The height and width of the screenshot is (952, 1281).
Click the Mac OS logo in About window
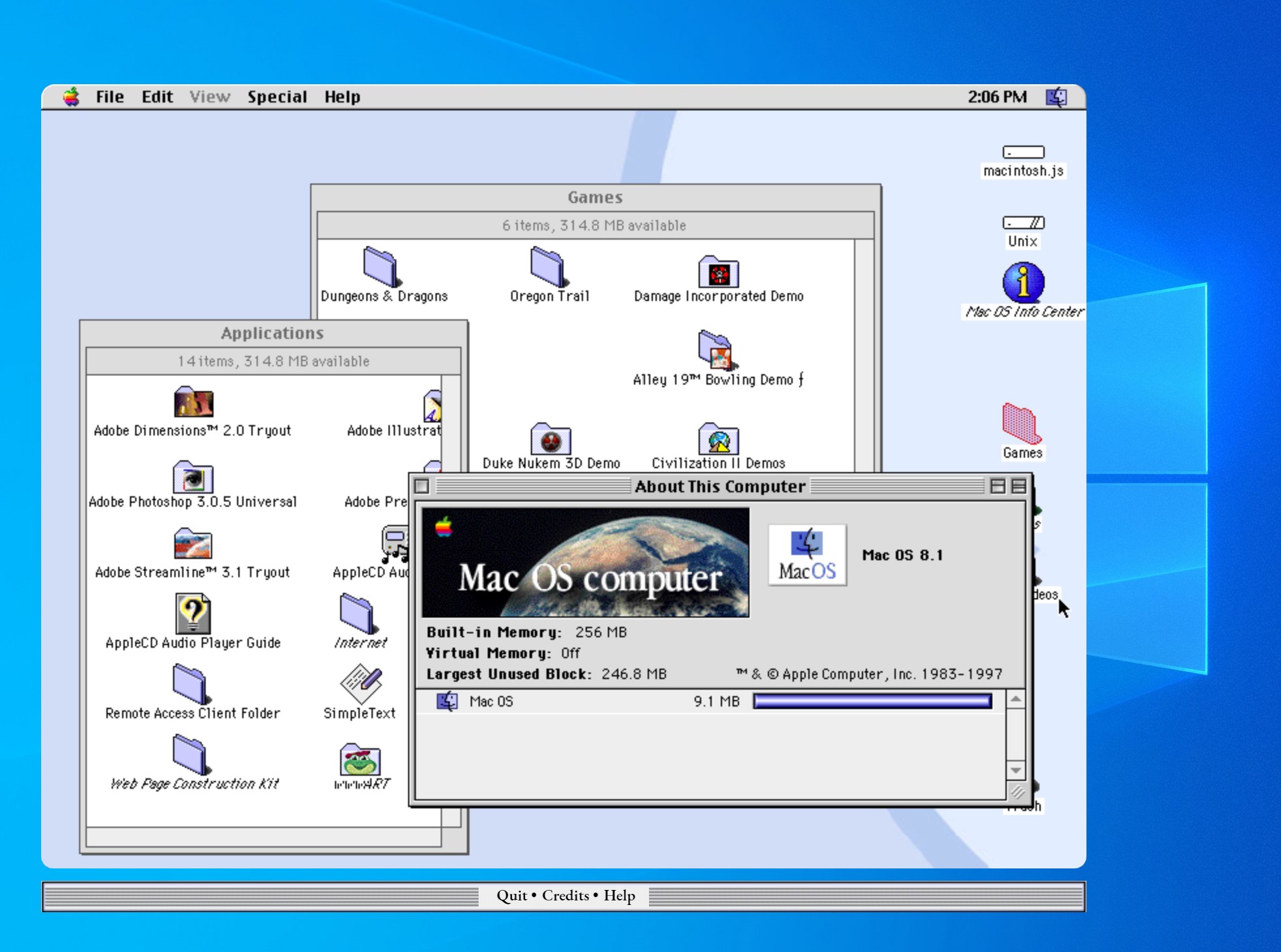click(807, 555)
